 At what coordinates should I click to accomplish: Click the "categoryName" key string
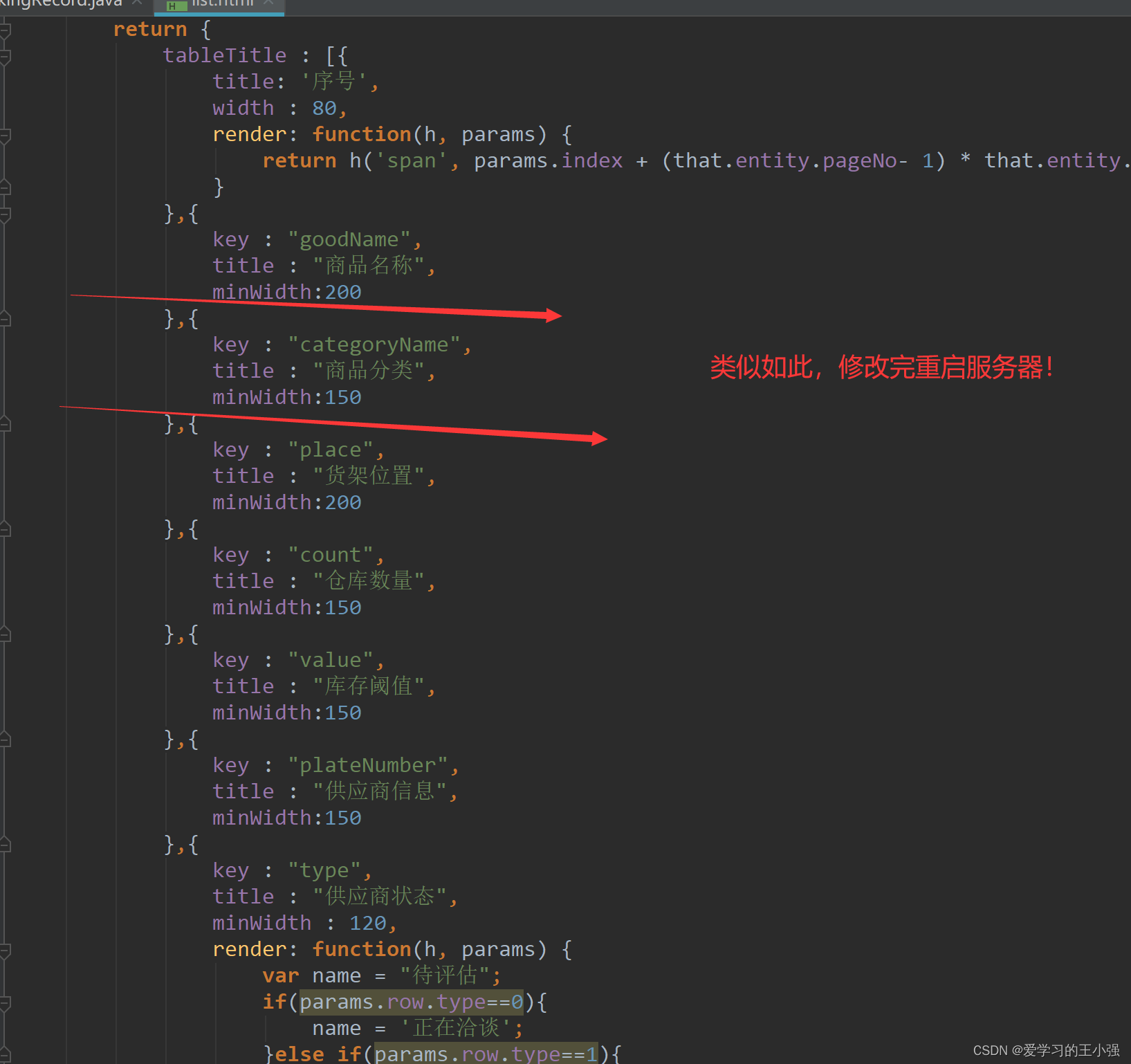click(x=374, y=345)
